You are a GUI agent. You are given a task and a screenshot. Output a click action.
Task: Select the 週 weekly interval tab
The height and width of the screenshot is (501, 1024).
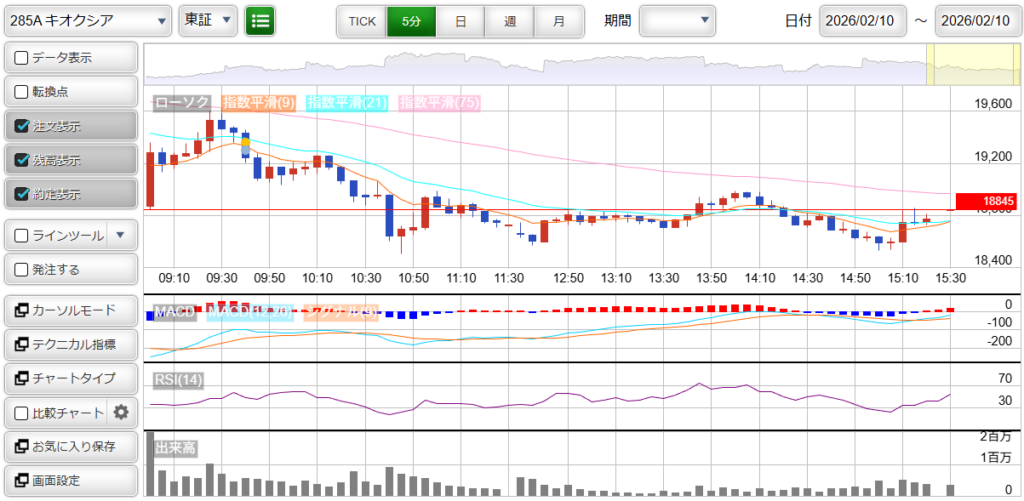pyautogui.click(x=510, y=20)
